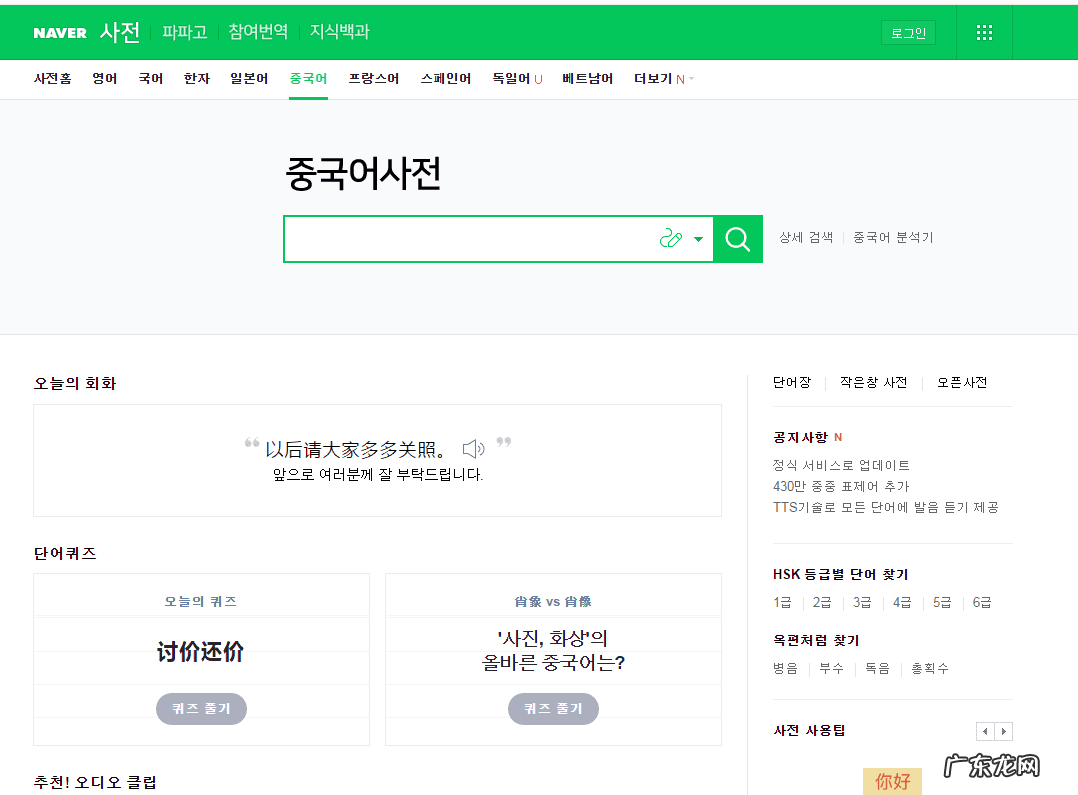Viewport: 1078px width, 795px height.
Task: Start the 讨价还价 quiz with 퀴즈 풀기
Action: pyautogui.click(x=201, y=708)
